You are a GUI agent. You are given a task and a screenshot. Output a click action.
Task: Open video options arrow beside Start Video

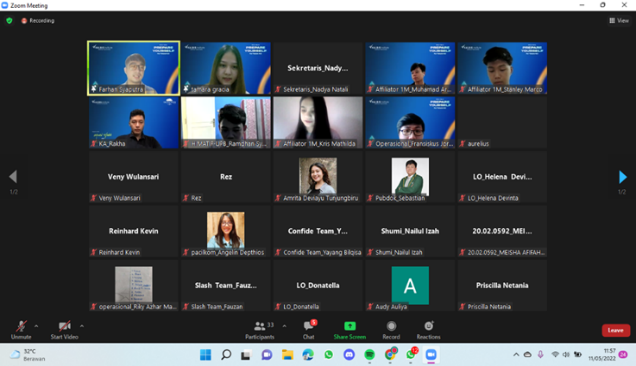[82, 326]
